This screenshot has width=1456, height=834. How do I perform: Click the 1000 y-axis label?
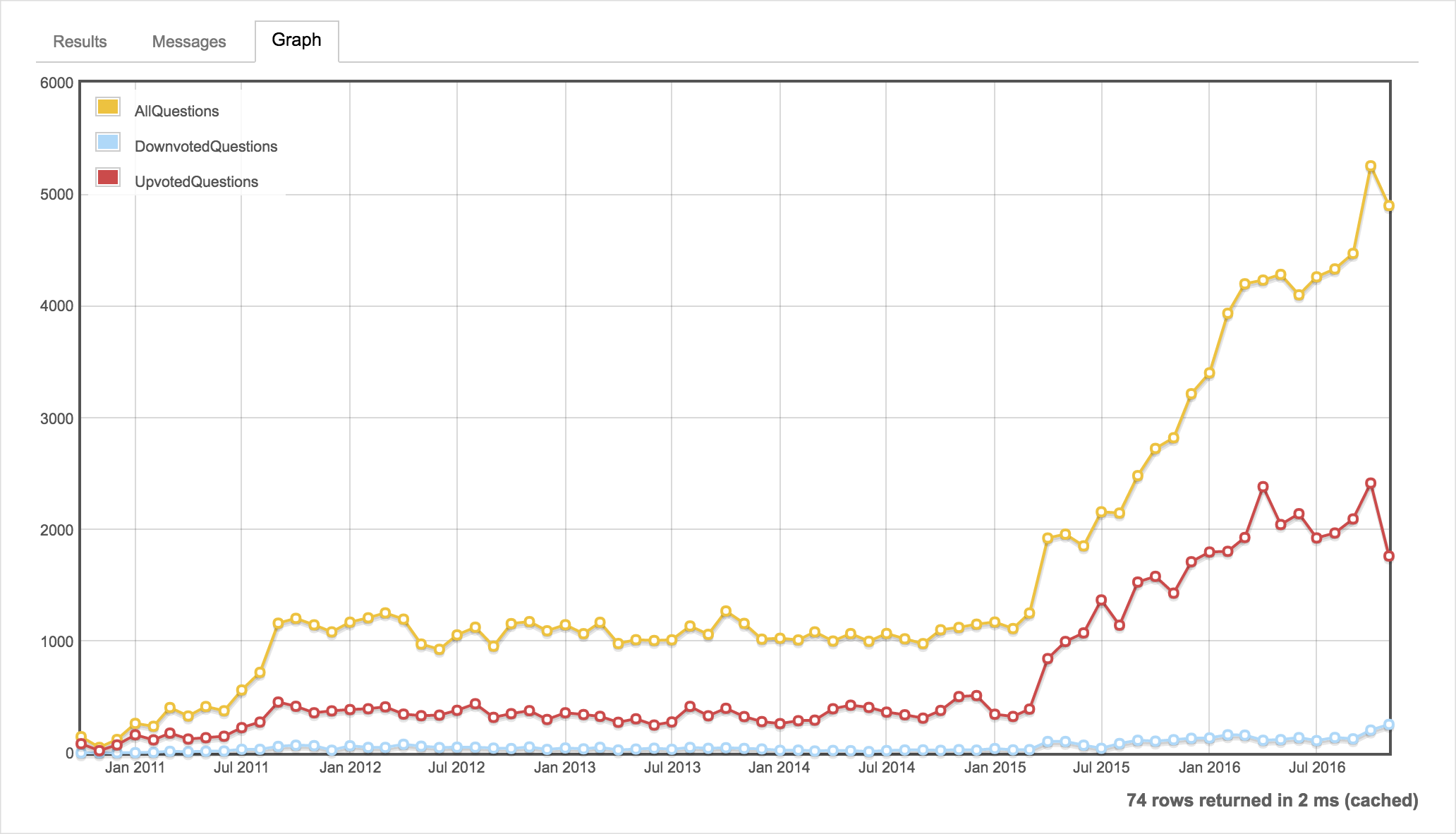[56, 641]
